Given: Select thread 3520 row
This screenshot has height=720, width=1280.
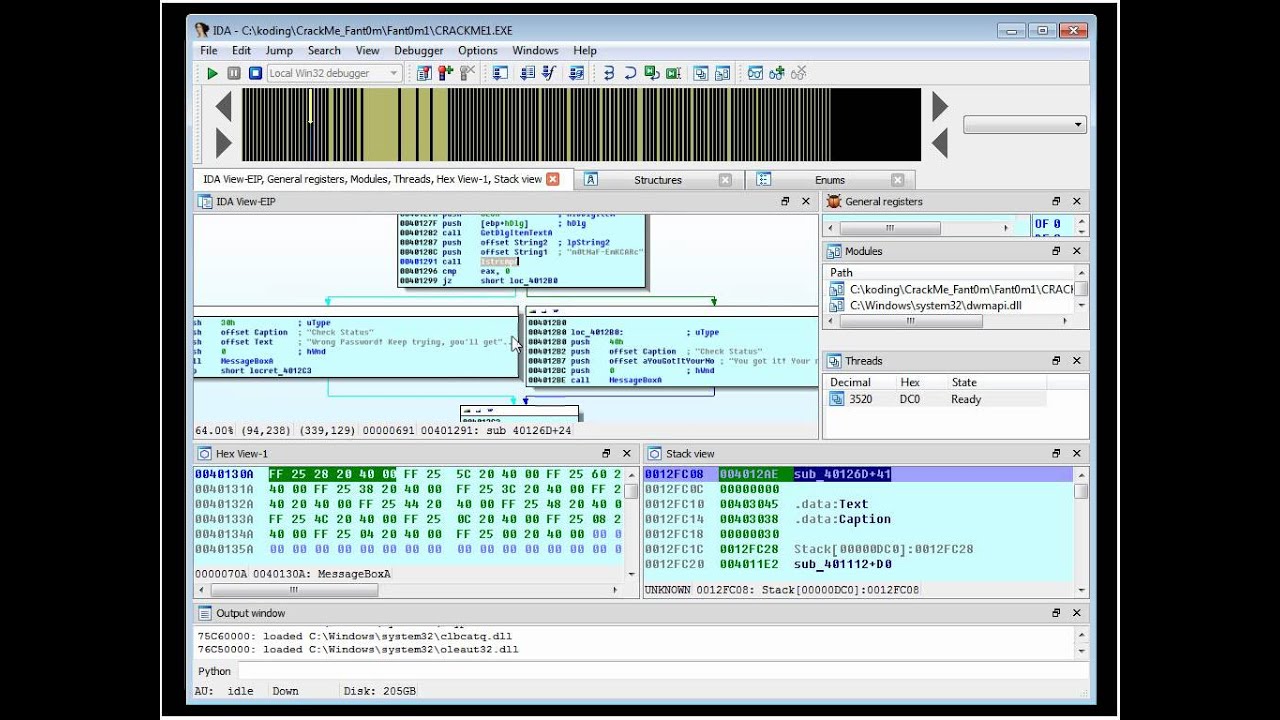Looking at the screenshot, I should pos(936,399).
